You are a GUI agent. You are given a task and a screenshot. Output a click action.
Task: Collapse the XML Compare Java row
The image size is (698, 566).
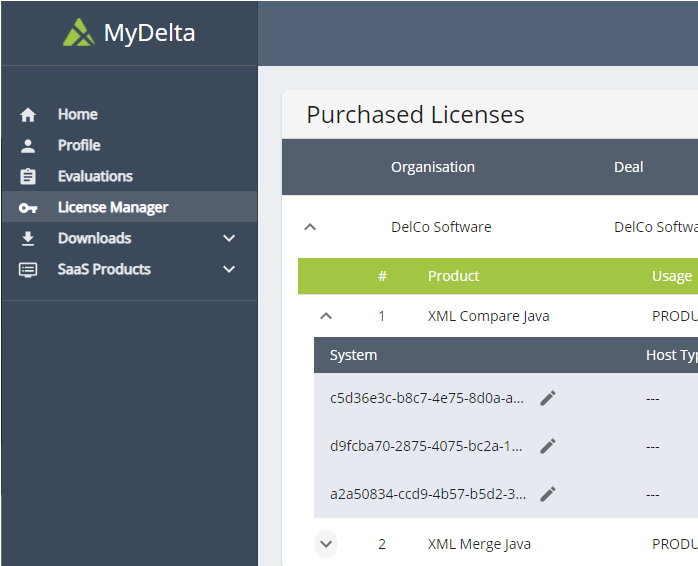(x=325, y=316)
